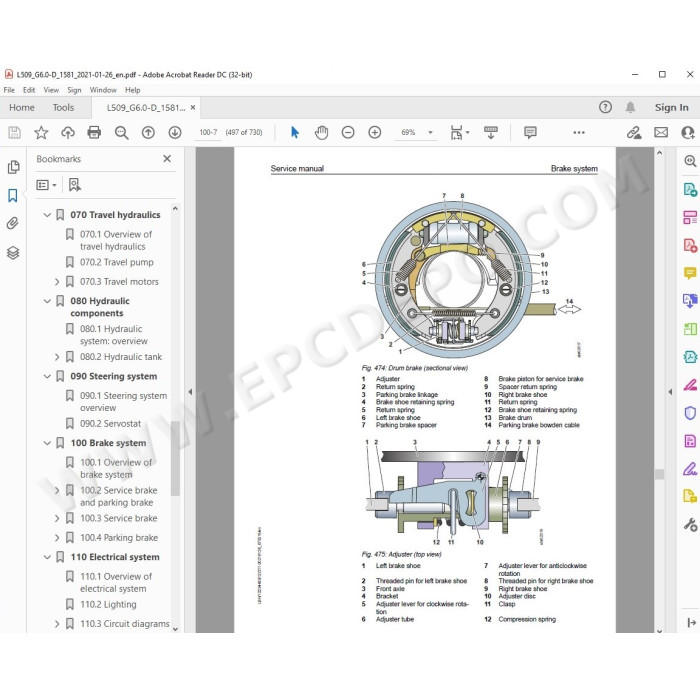Collapse left navigation pane arrow
The height and width of the screenshot is (700, 700).
click(190, 392)
